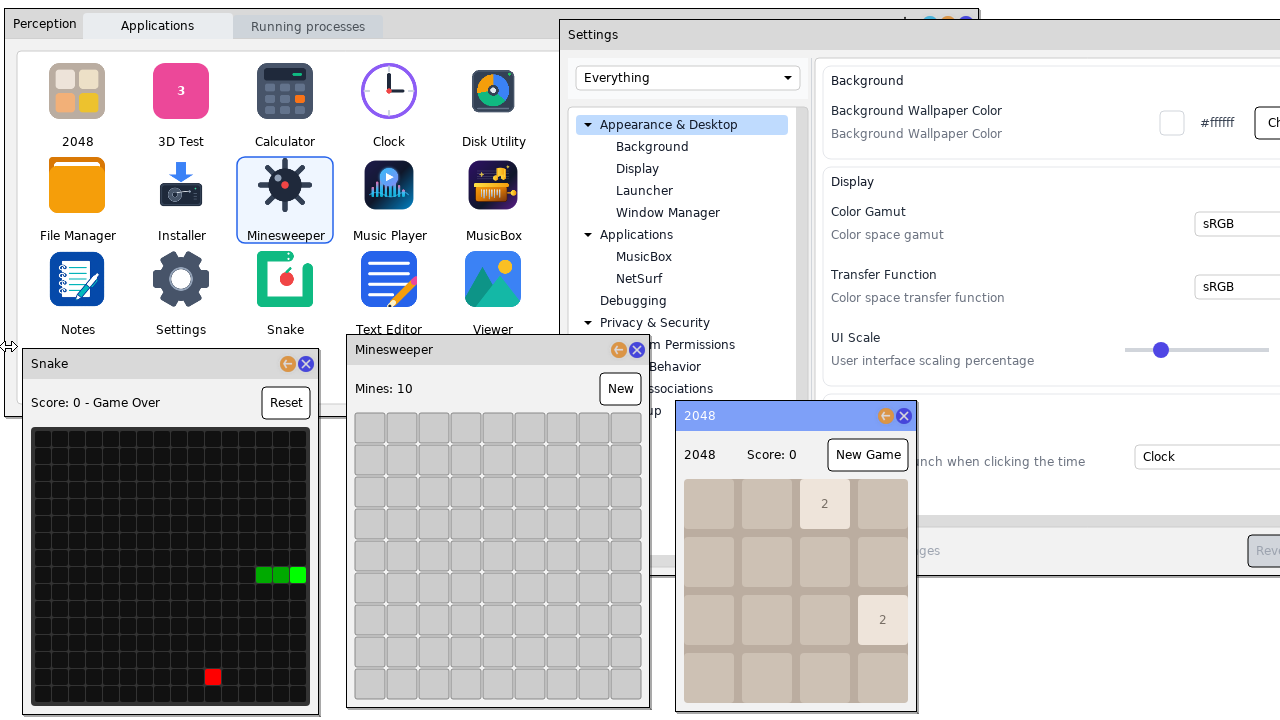Select Display in the Settings tree
The height and width of the screenshot is (720, 1280).
[637, 169]
